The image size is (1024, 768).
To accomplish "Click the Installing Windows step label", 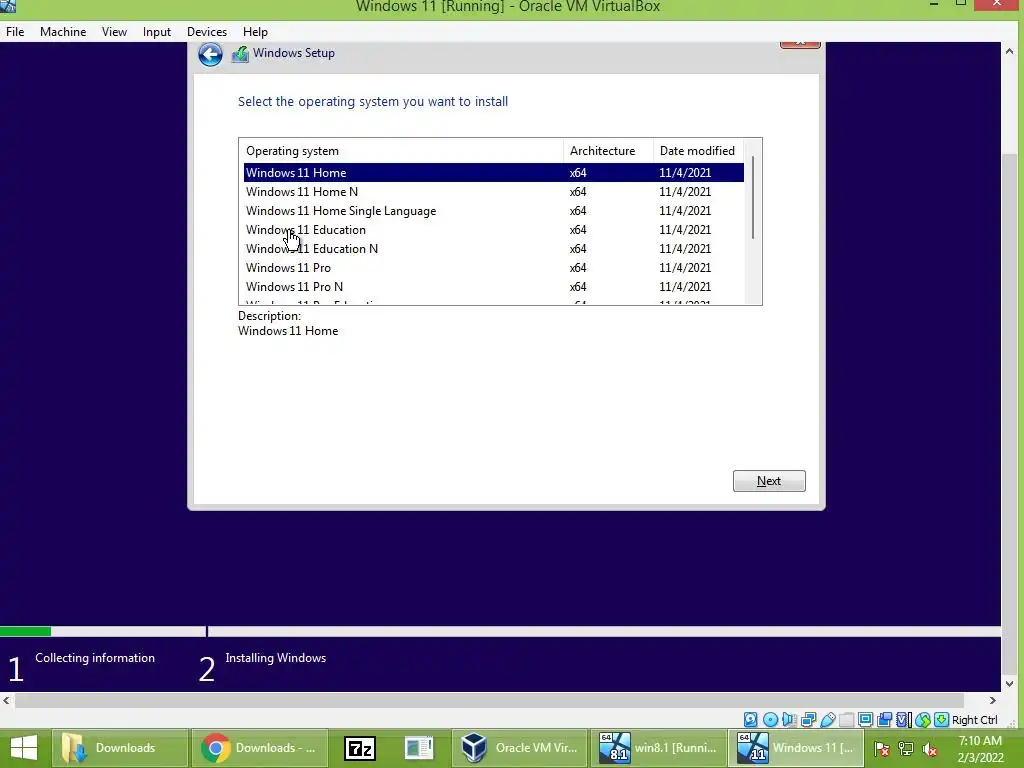I will click(276, 658).
